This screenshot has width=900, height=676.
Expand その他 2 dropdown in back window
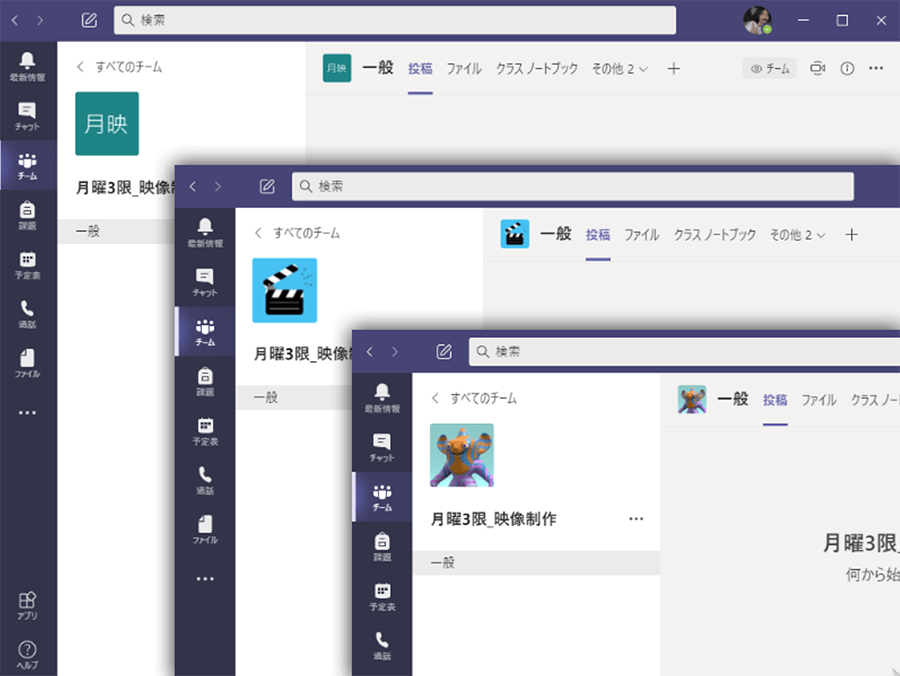620,69
